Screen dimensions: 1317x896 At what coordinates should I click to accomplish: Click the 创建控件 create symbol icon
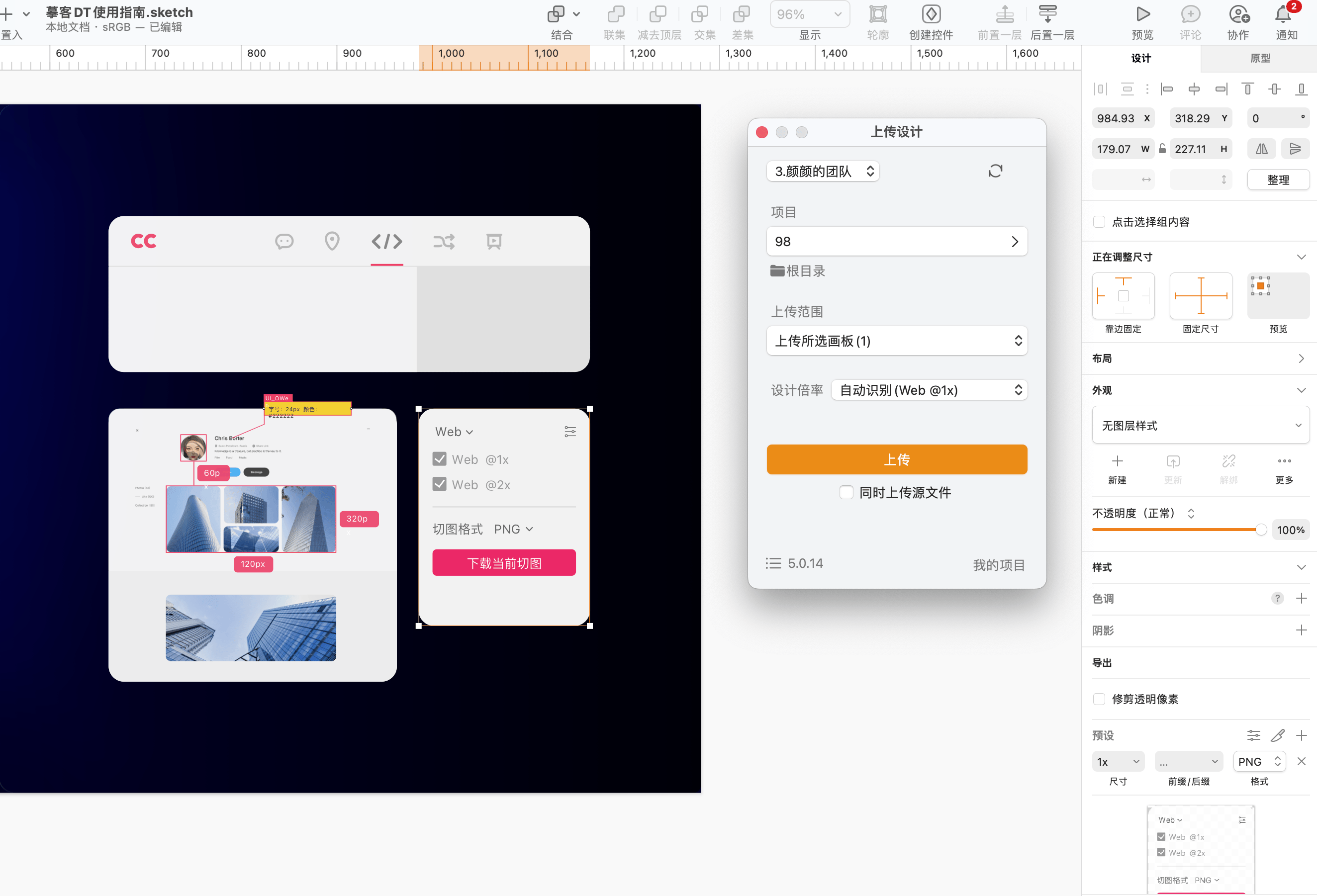coord(930,14)
